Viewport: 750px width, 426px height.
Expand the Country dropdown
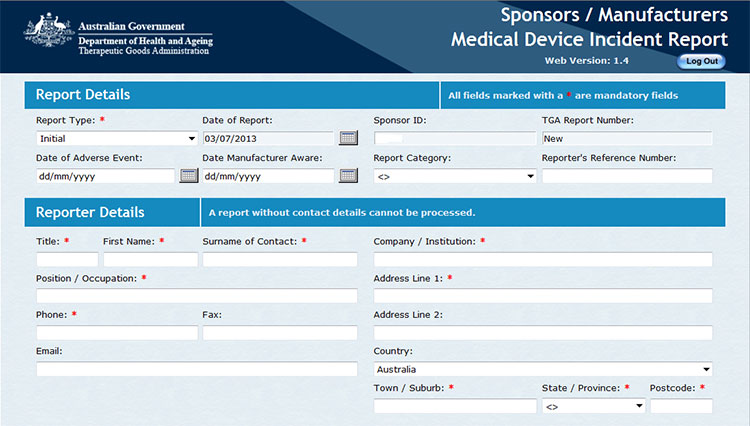pyautogui.click(x=542, y=369)
